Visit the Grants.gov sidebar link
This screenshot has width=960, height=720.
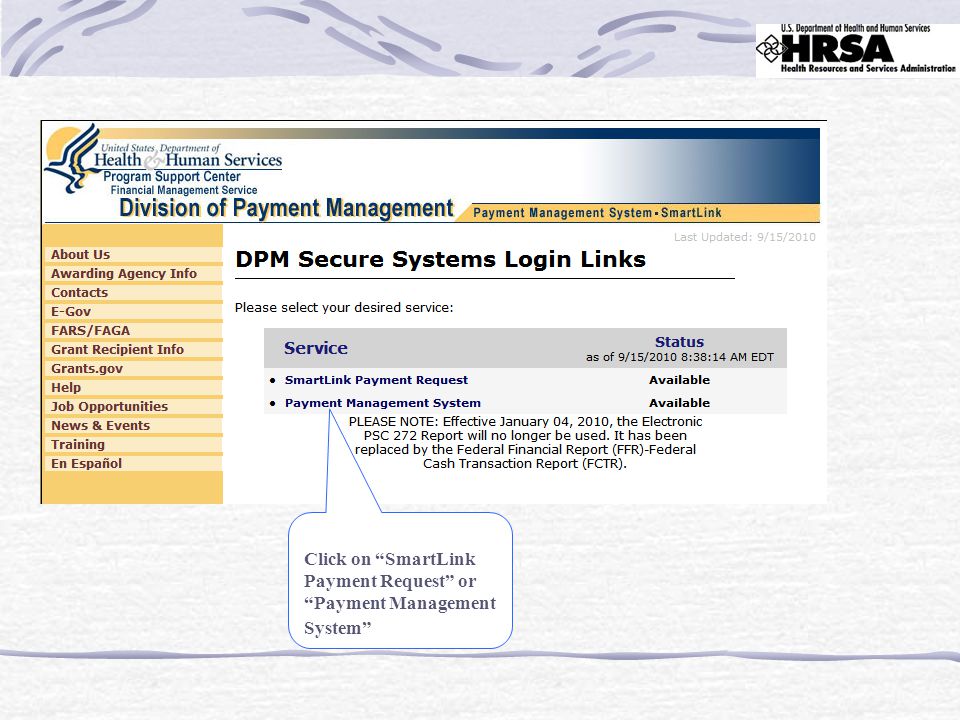(x=87, y=369)
